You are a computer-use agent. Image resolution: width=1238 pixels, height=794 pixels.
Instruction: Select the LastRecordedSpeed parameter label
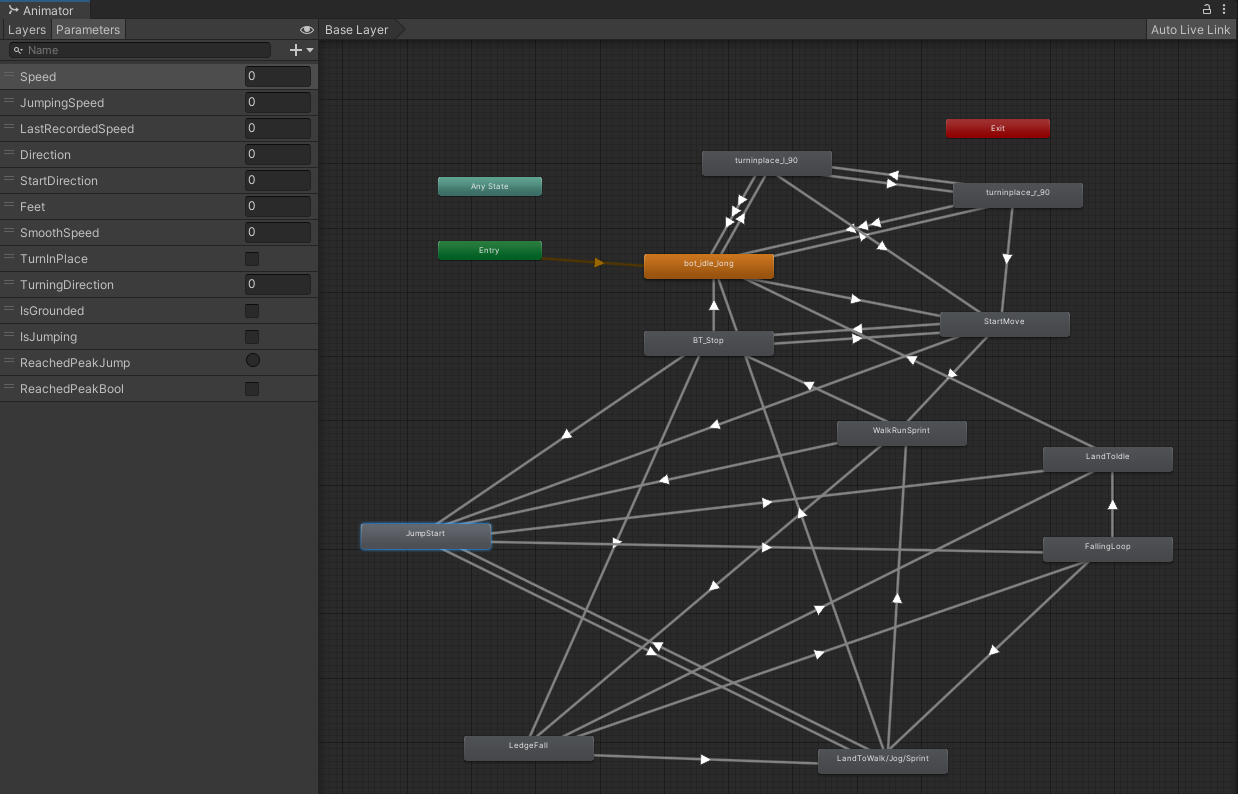[x=77, y=129]
